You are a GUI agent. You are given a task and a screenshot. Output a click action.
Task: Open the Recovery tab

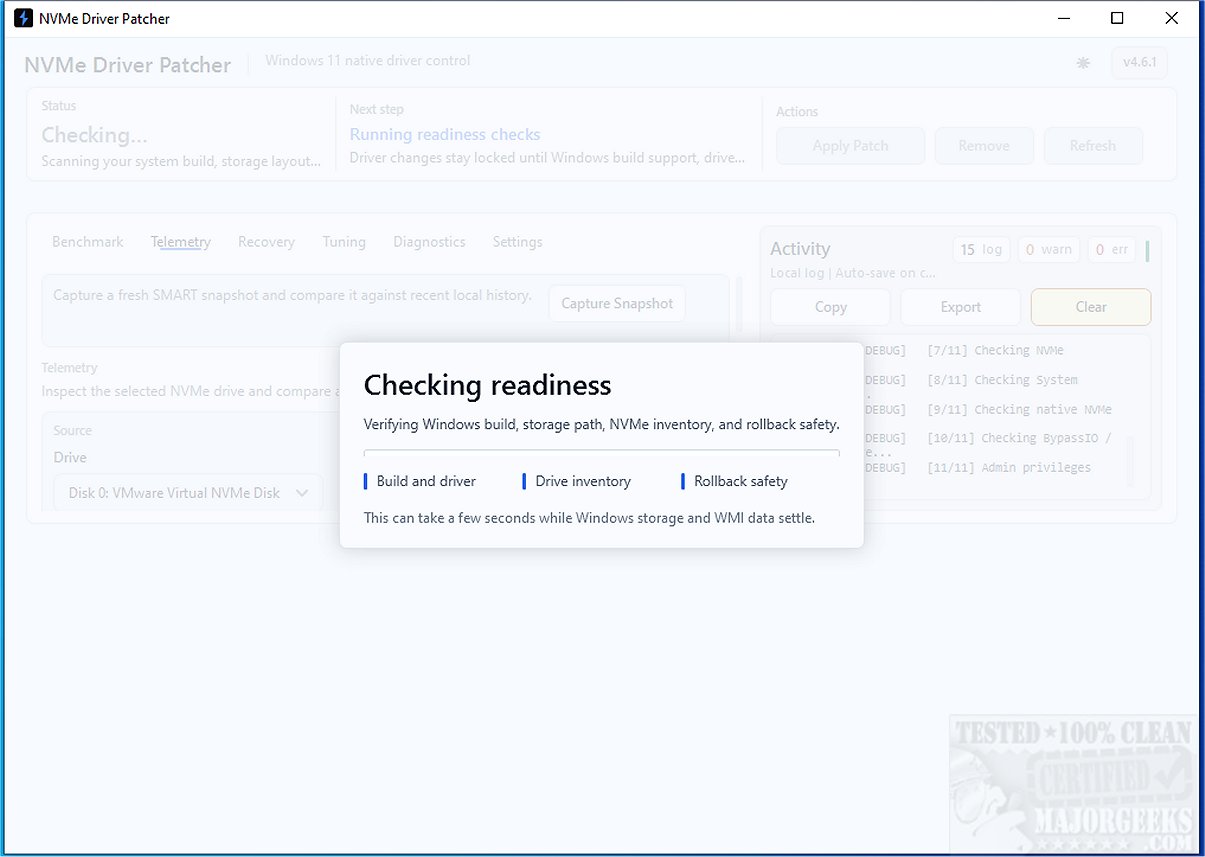pos(266,242)
